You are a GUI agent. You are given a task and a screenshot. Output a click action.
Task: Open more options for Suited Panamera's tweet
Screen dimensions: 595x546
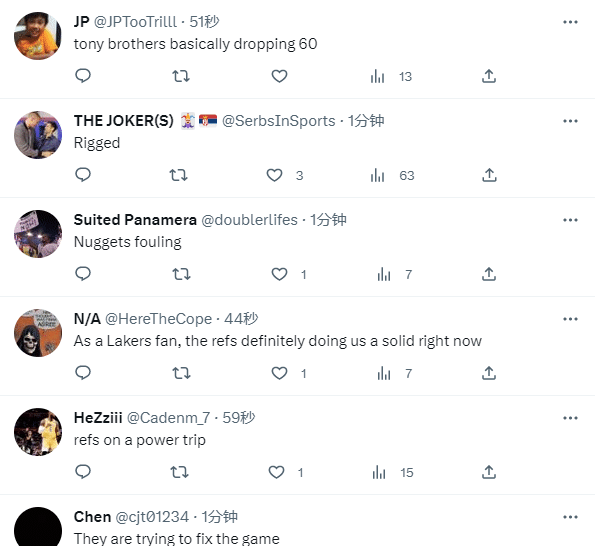[x=570, y=220]
